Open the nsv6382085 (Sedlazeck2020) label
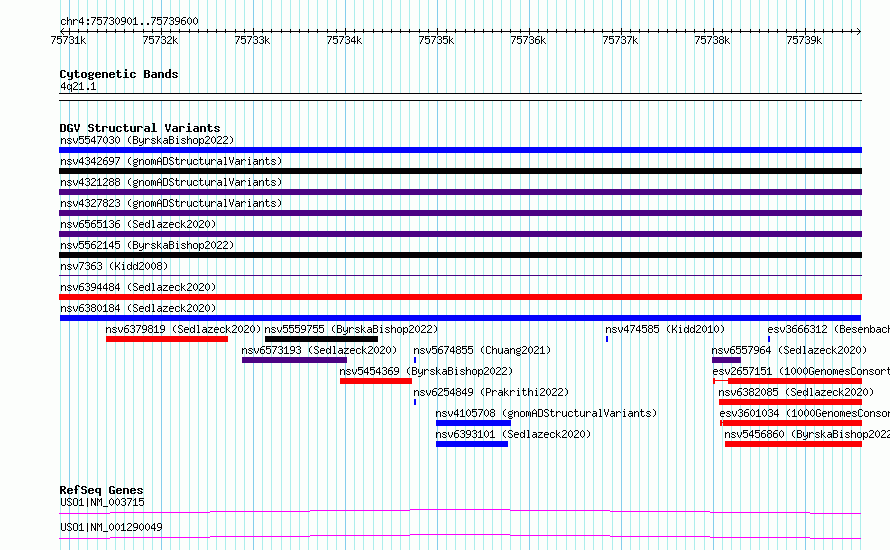Image resolution: width=890 pixels, height=550 pixels. coord(796,392)
